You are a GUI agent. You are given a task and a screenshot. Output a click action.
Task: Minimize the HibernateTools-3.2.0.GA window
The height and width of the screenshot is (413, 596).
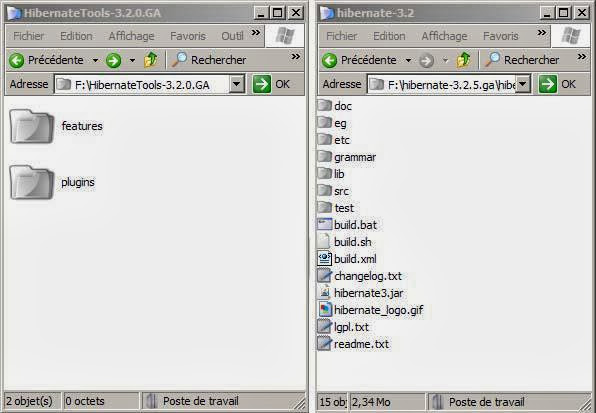(x=261, y=13)
